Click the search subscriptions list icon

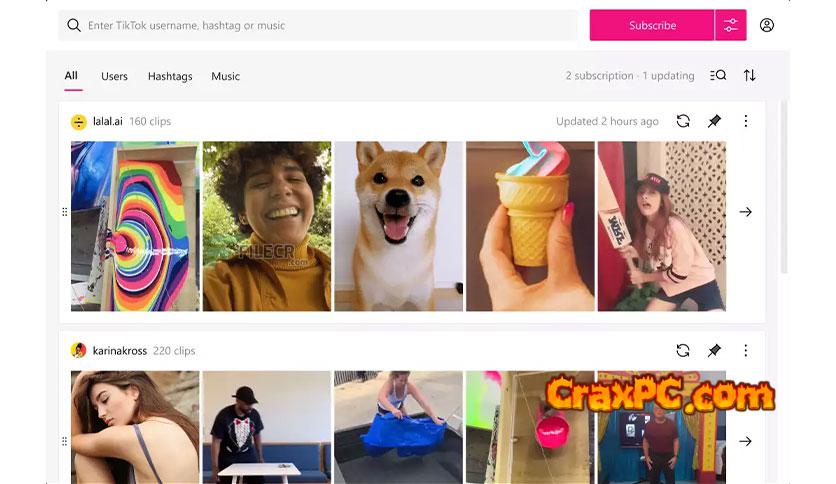pyautogui.click(x=718, y=75)
